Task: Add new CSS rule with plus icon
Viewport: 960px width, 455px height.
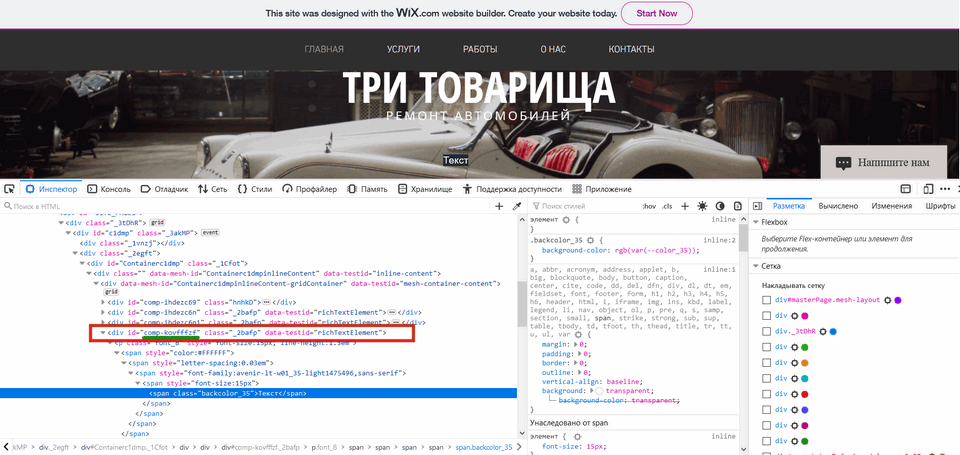Action: 682,206
